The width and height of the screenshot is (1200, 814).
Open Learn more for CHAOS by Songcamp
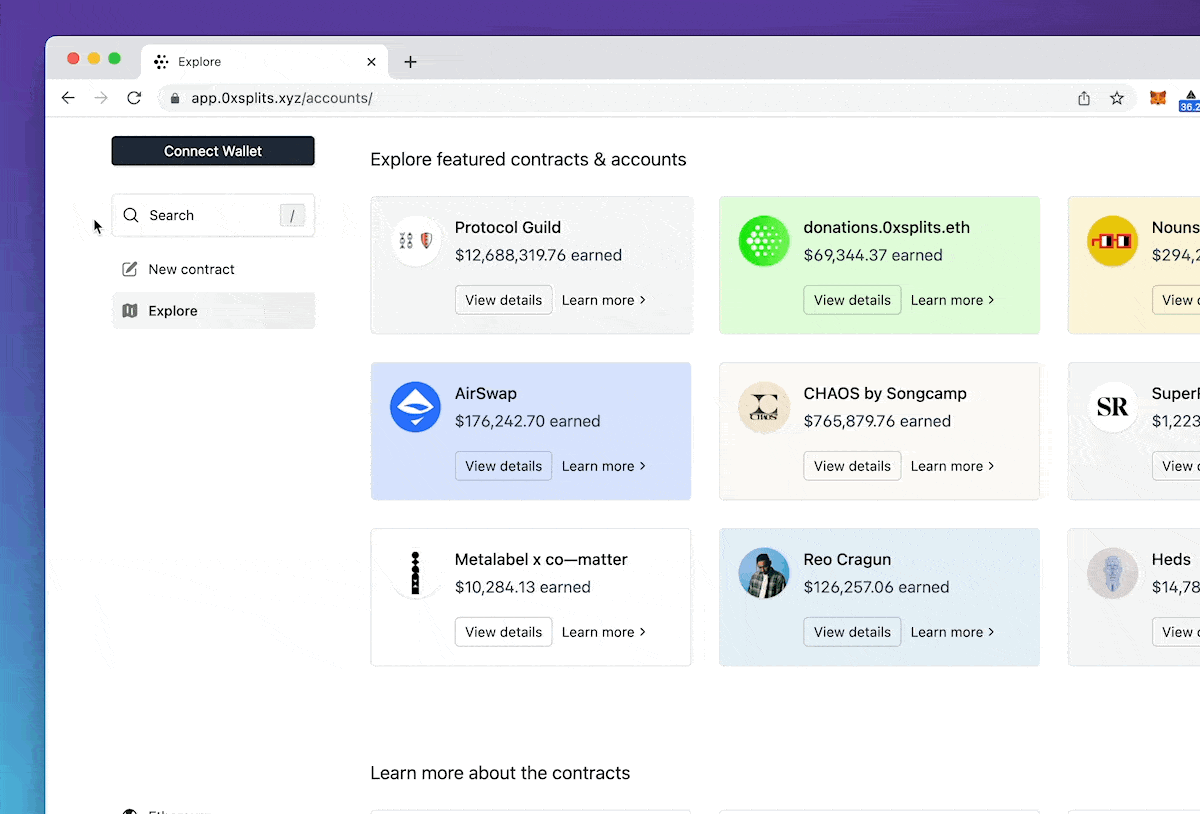click(x=953, y=466)
